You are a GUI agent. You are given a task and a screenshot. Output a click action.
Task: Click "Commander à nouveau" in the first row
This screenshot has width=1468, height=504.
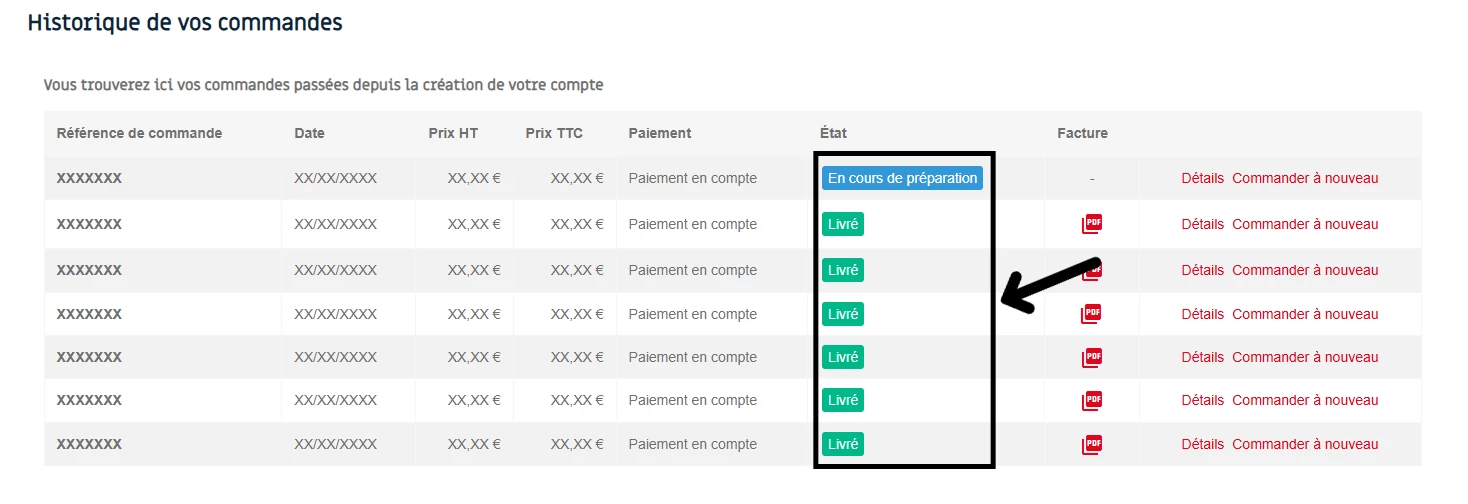pos(1305,178)
